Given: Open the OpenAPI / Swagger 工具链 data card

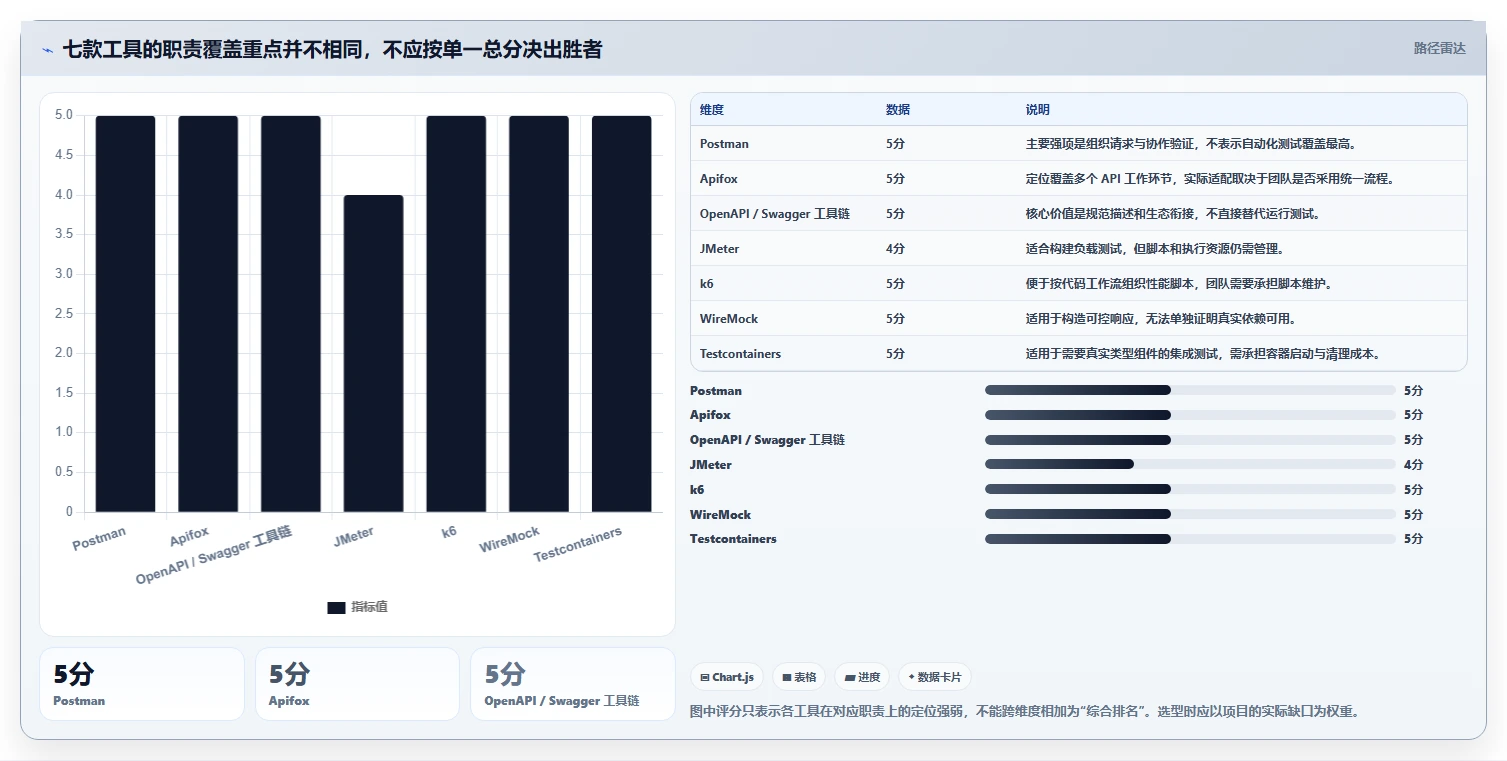Looking at the screenshot, I should [x=573, y=684].
